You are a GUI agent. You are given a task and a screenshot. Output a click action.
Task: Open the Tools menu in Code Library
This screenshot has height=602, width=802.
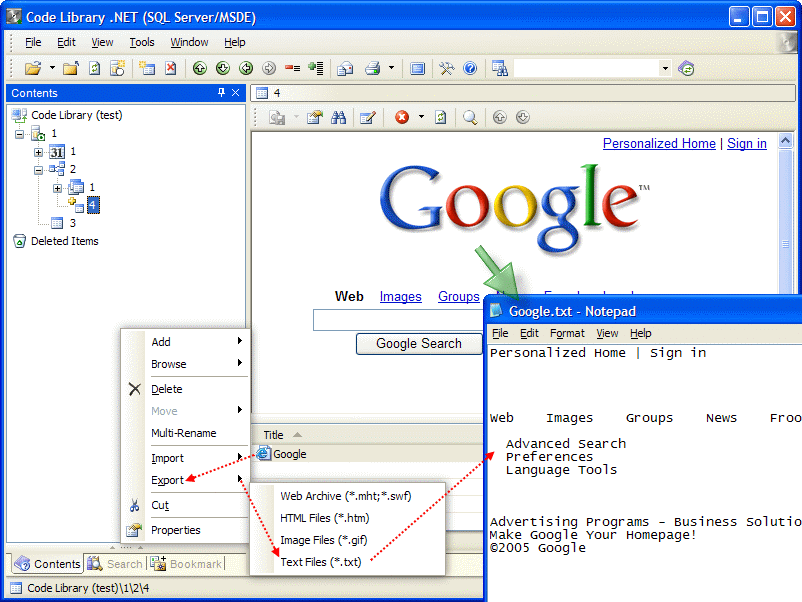click(x=142, y=42)
